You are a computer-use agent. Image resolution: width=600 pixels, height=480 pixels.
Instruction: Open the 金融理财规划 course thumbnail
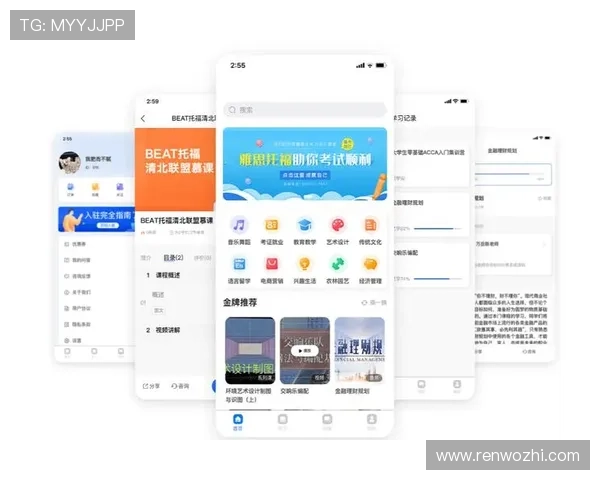click(x=360, y=350)
